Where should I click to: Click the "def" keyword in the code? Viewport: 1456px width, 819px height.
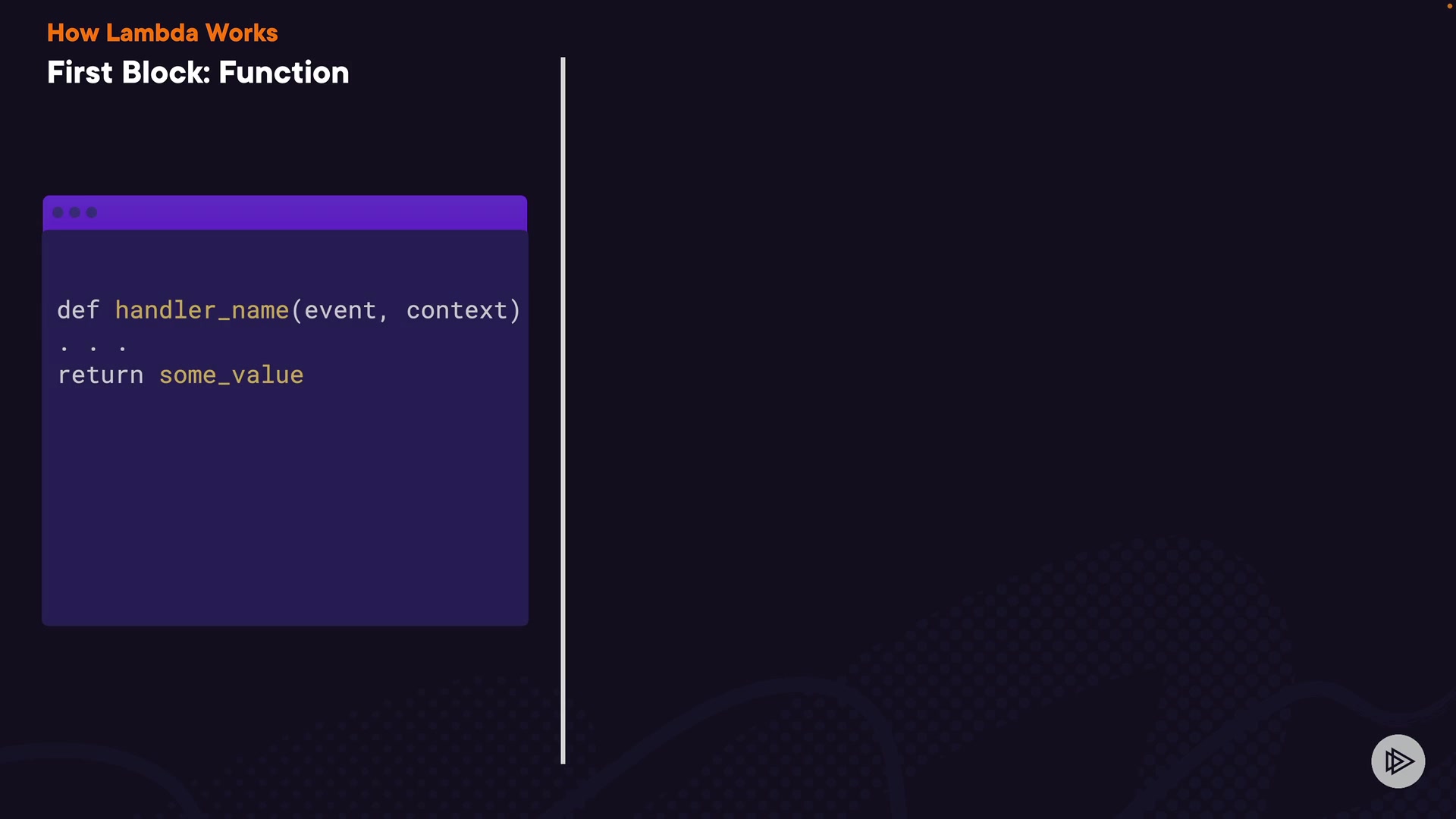click(78, 310)
